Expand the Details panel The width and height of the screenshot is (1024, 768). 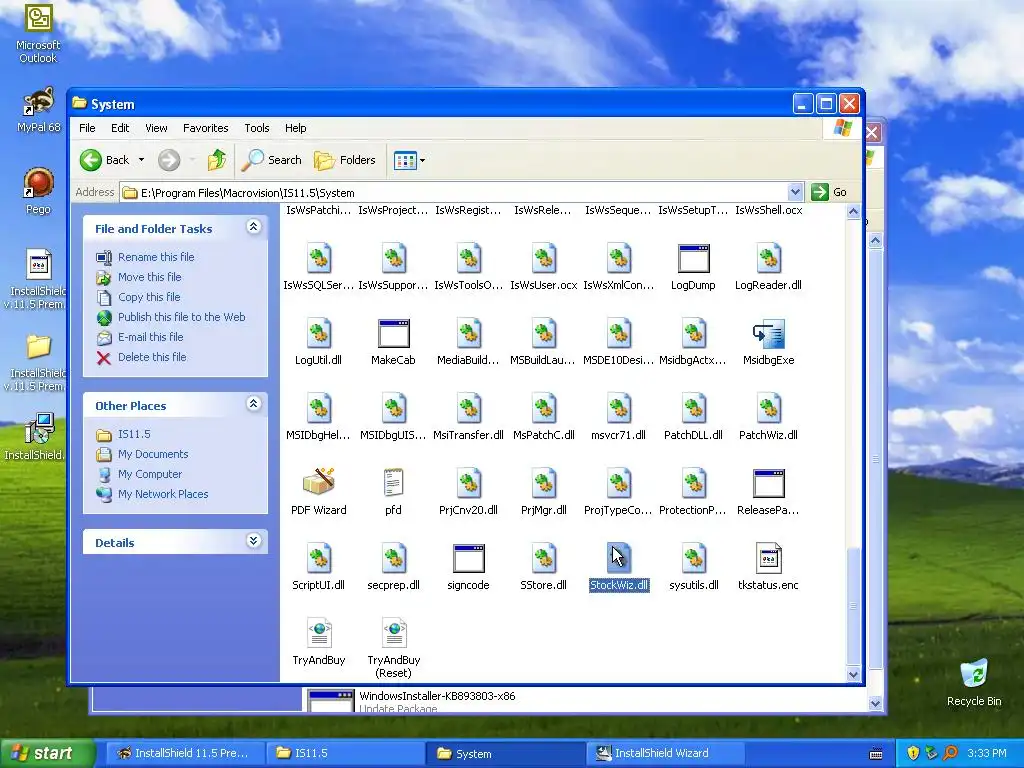click(x=253, y=541)
